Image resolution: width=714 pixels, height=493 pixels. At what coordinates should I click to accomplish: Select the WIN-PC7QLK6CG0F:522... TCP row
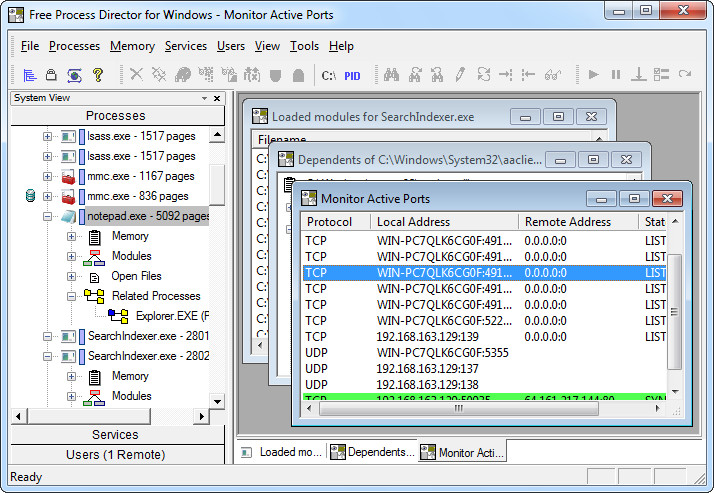pos(484,320)
